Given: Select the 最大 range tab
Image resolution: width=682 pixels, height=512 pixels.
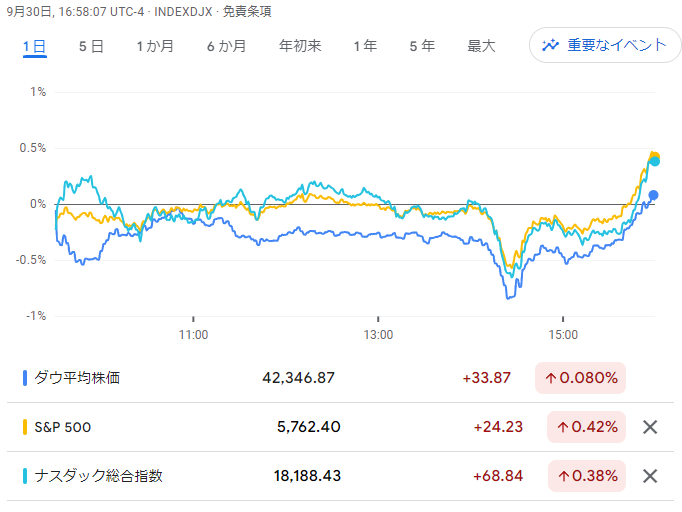Looking at the screenshot, I should point(481,46).
